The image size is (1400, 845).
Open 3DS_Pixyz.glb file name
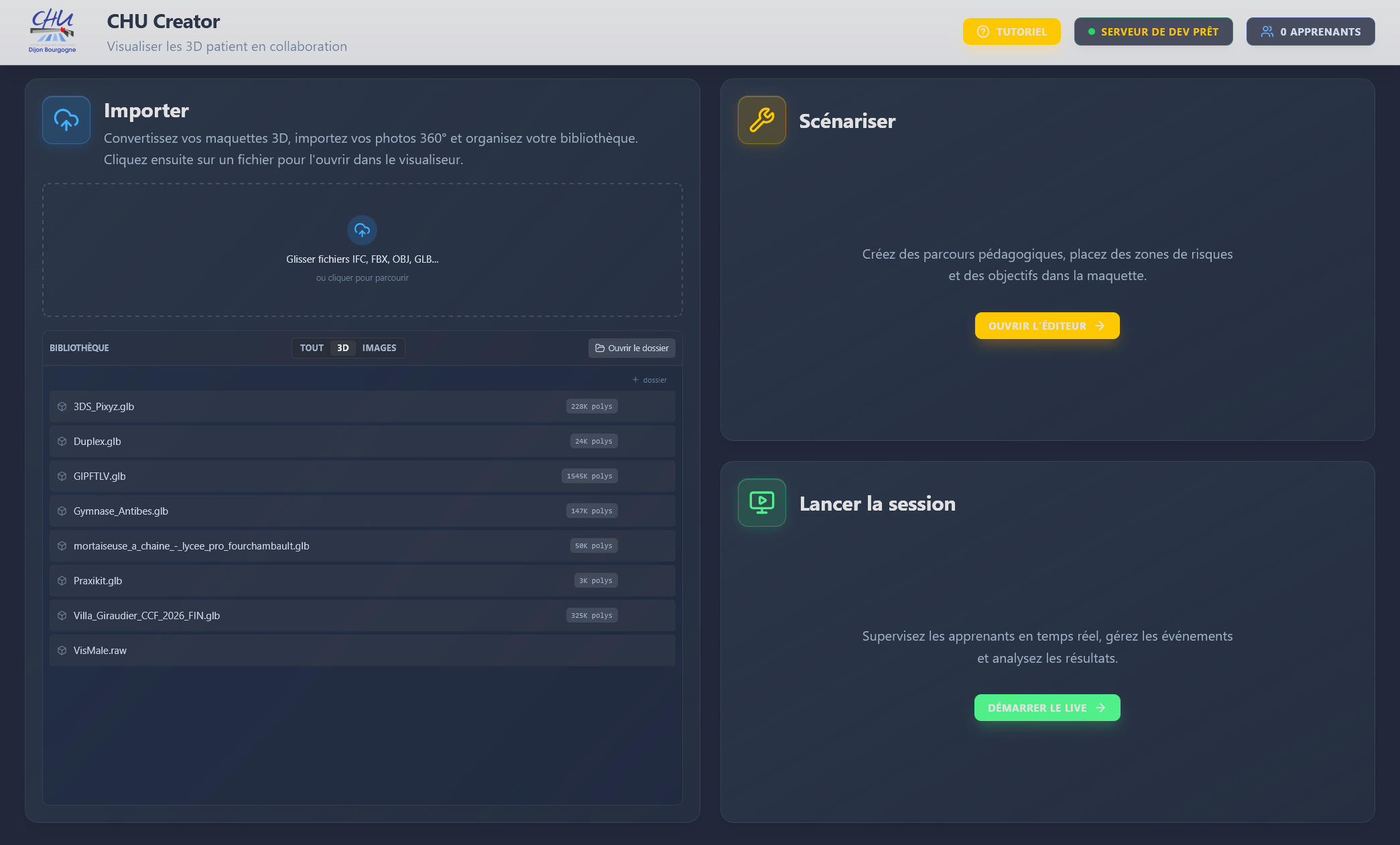point(104,407)
